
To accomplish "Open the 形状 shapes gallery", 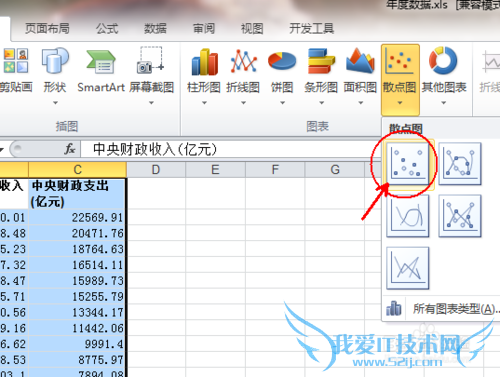I will pos(55,76).
